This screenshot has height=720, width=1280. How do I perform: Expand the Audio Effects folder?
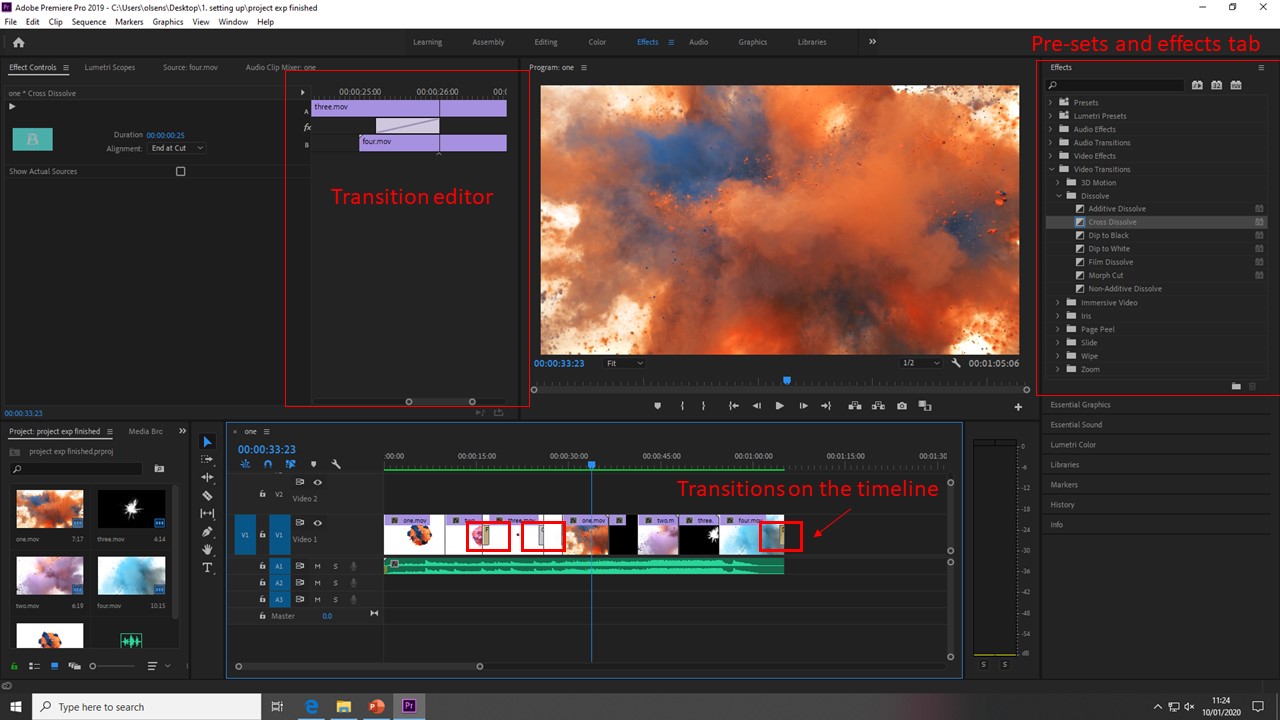1051,129
